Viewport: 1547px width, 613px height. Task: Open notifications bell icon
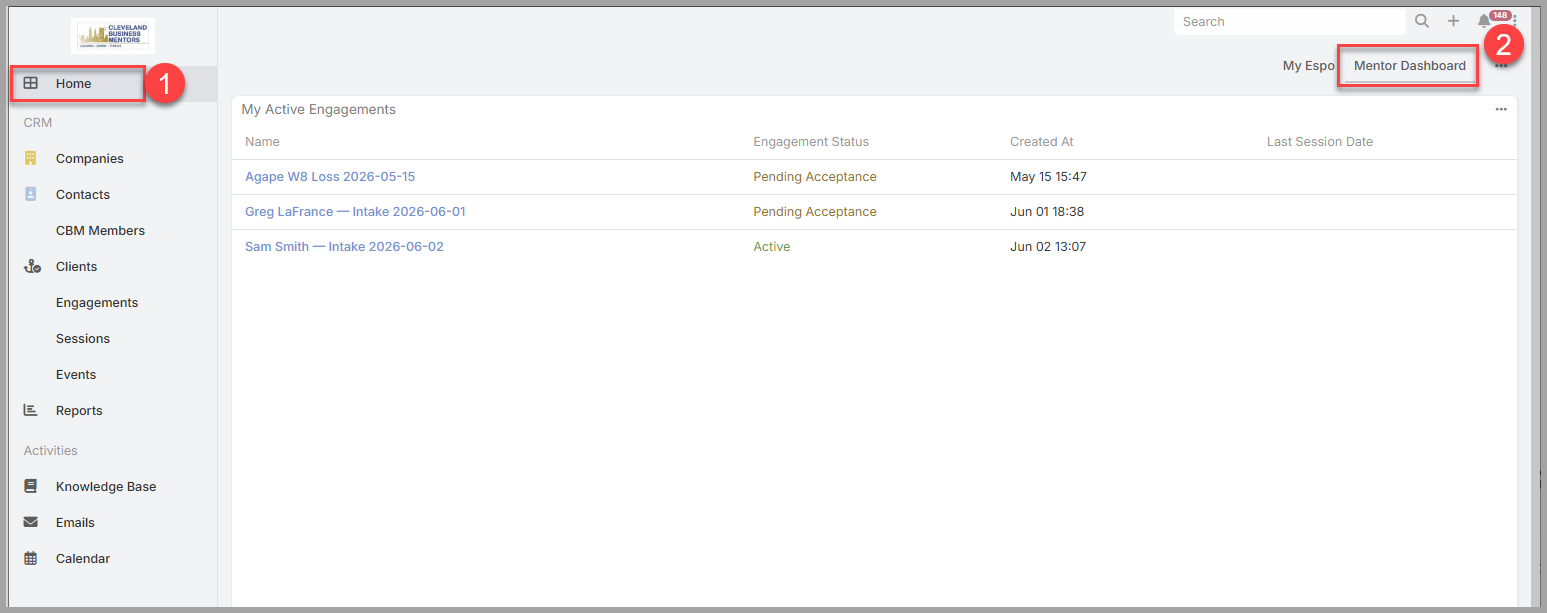coord(1484,21)
